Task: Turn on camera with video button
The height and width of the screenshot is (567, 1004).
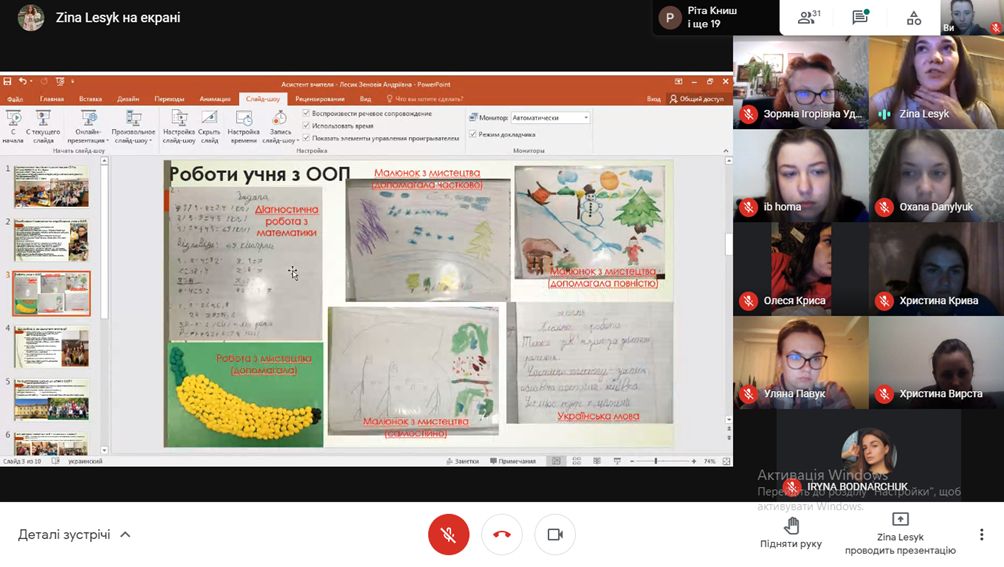Action: [x=555, y=535]
